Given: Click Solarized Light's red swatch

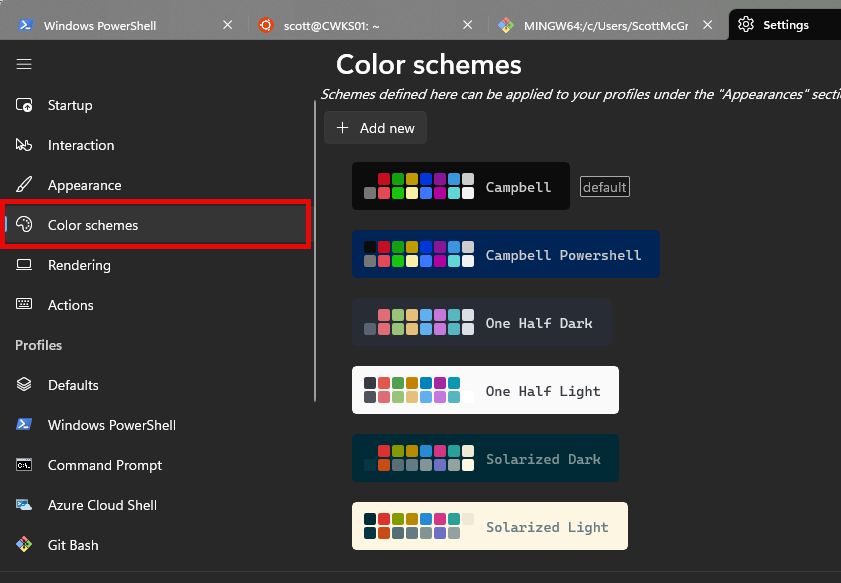Looking at the screenshot, I should 384,519.
